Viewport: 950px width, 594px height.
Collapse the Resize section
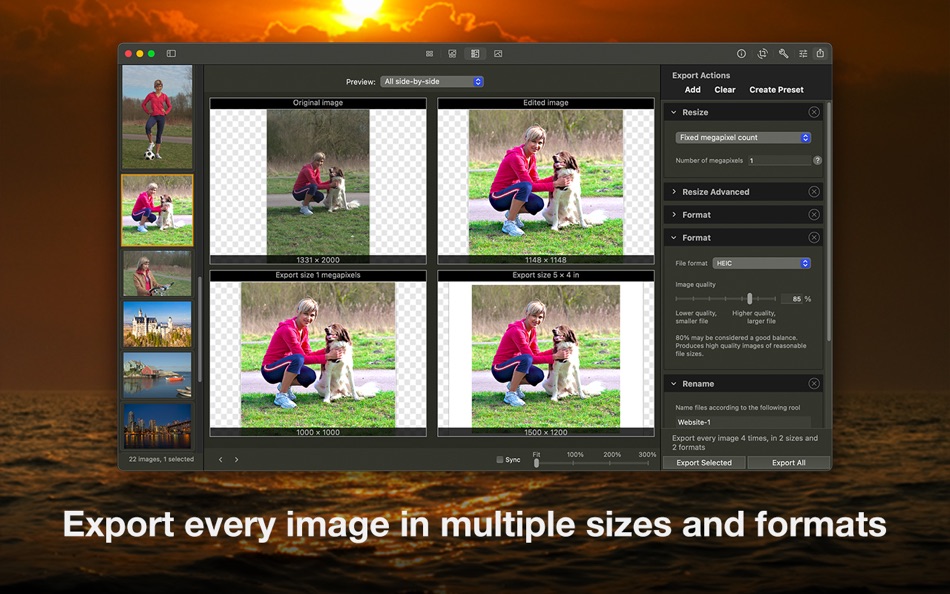674,112
